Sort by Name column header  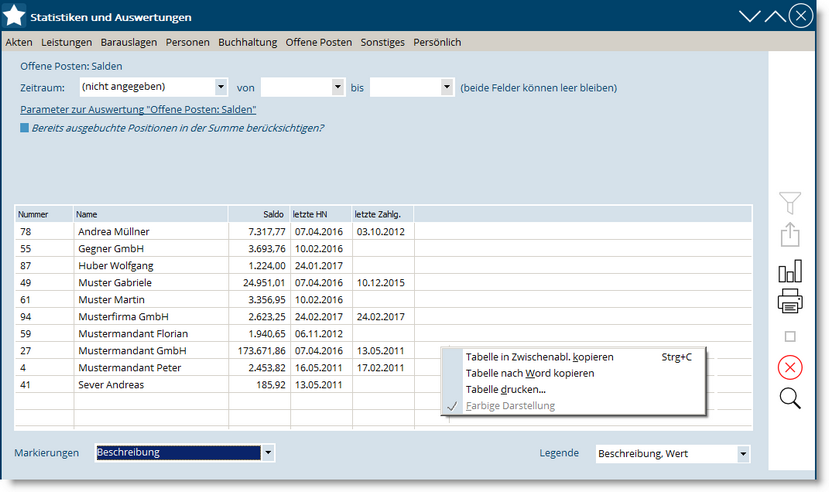click(151, 214)
